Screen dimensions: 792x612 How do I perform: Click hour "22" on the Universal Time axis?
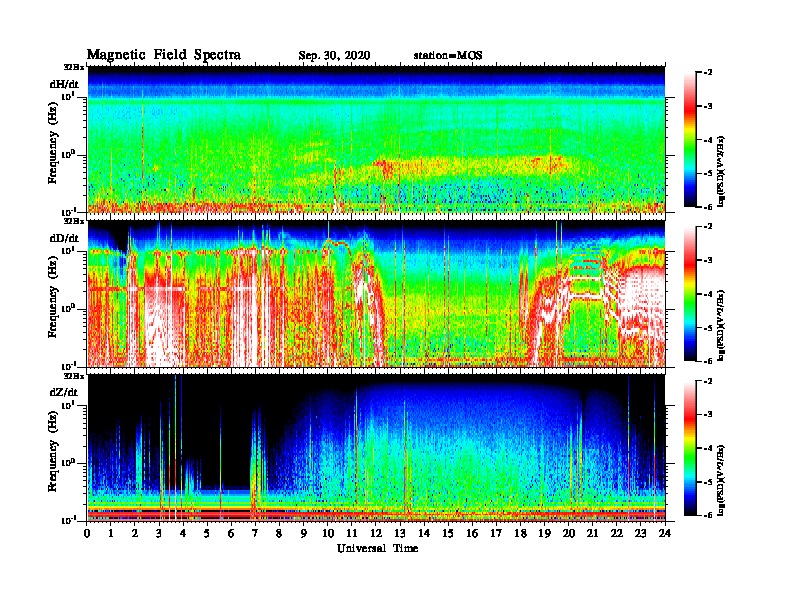(617, 533)
